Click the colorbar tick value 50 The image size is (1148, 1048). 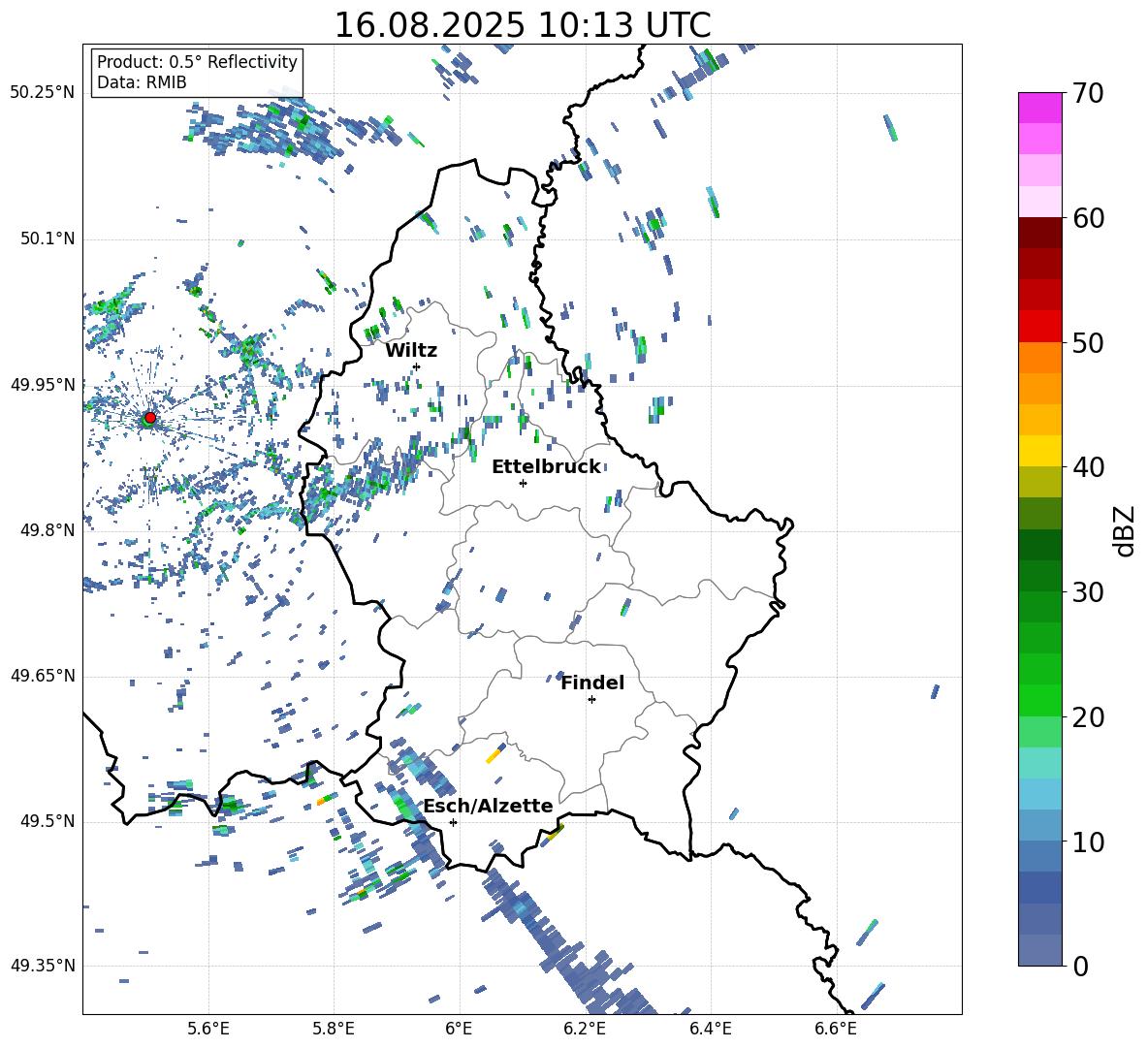coord(1088,342)
